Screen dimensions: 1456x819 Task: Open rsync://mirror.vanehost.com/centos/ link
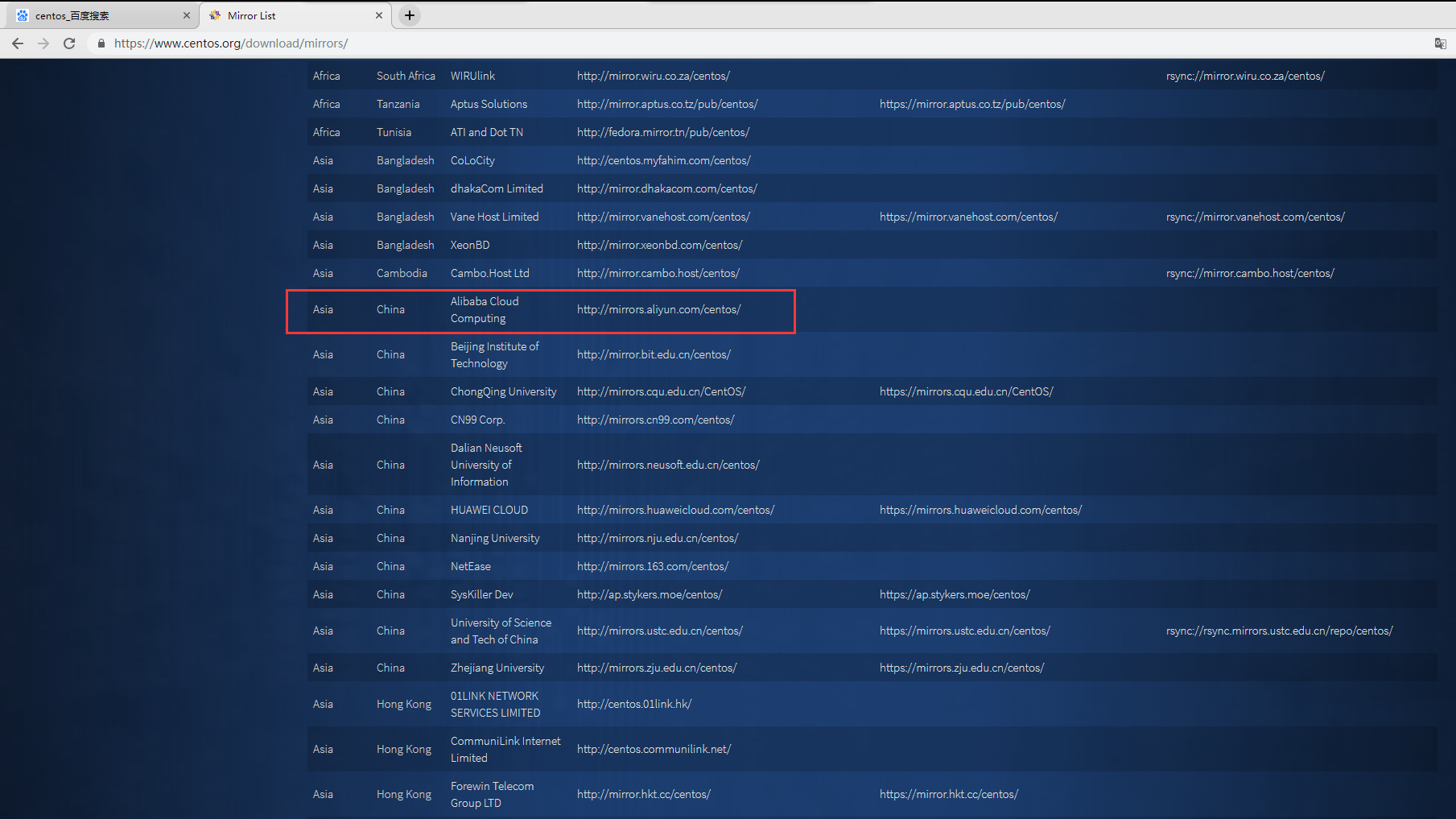pyautogui.click(x=1255, y=217)
